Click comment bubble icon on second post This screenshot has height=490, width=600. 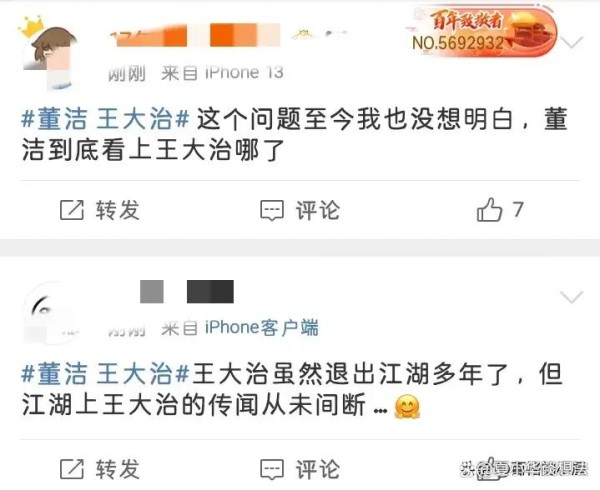click(x=272, y=470)
